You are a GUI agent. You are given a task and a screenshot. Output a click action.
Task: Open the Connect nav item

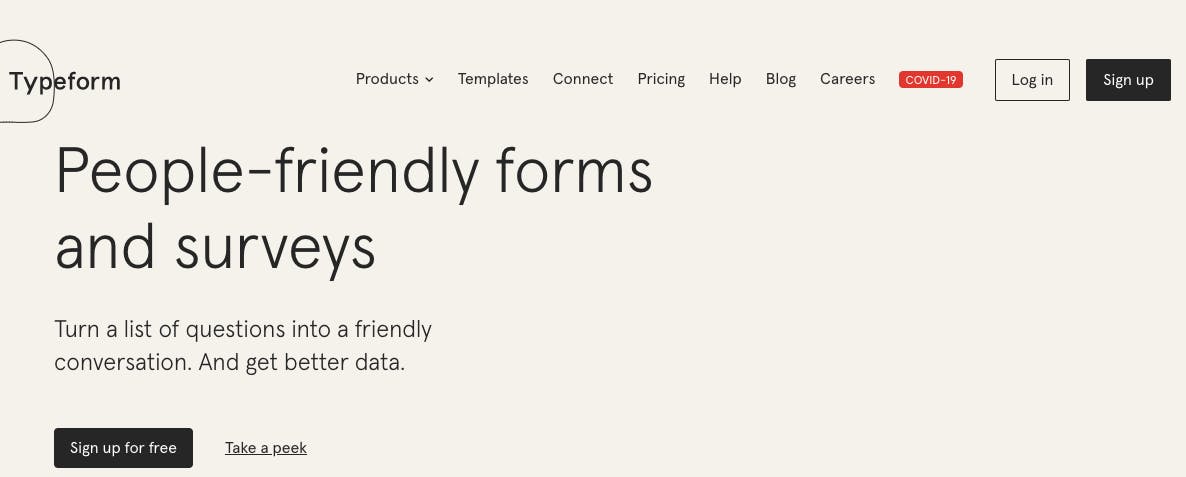click(582, 79)
